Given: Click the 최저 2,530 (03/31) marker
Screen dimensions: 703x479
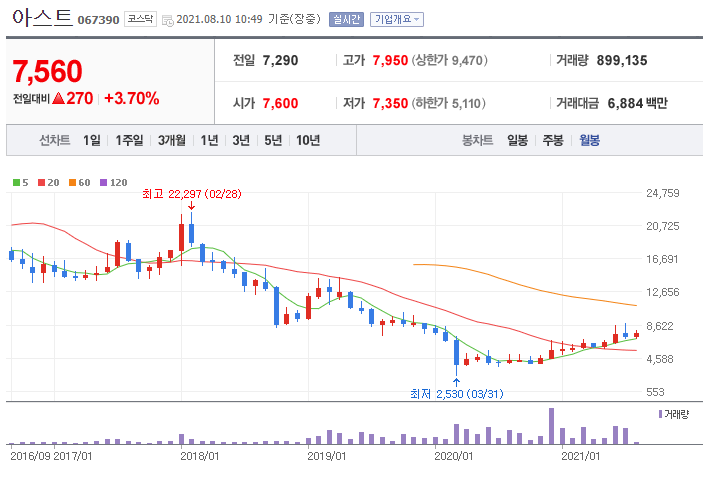Looking at the screenshot, I should (x=457, y=394).
